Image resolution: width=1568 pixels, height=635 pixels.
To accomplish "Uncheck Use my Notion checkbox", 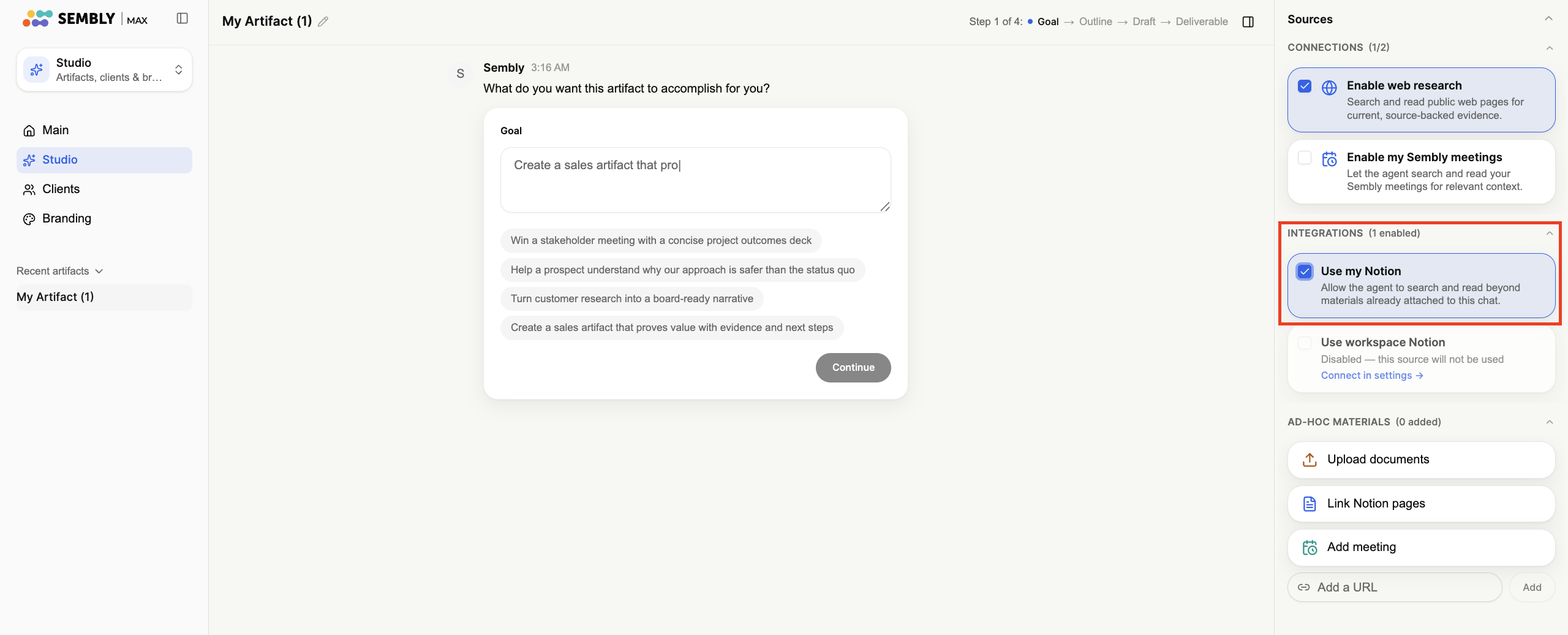I will (1305, 272).
